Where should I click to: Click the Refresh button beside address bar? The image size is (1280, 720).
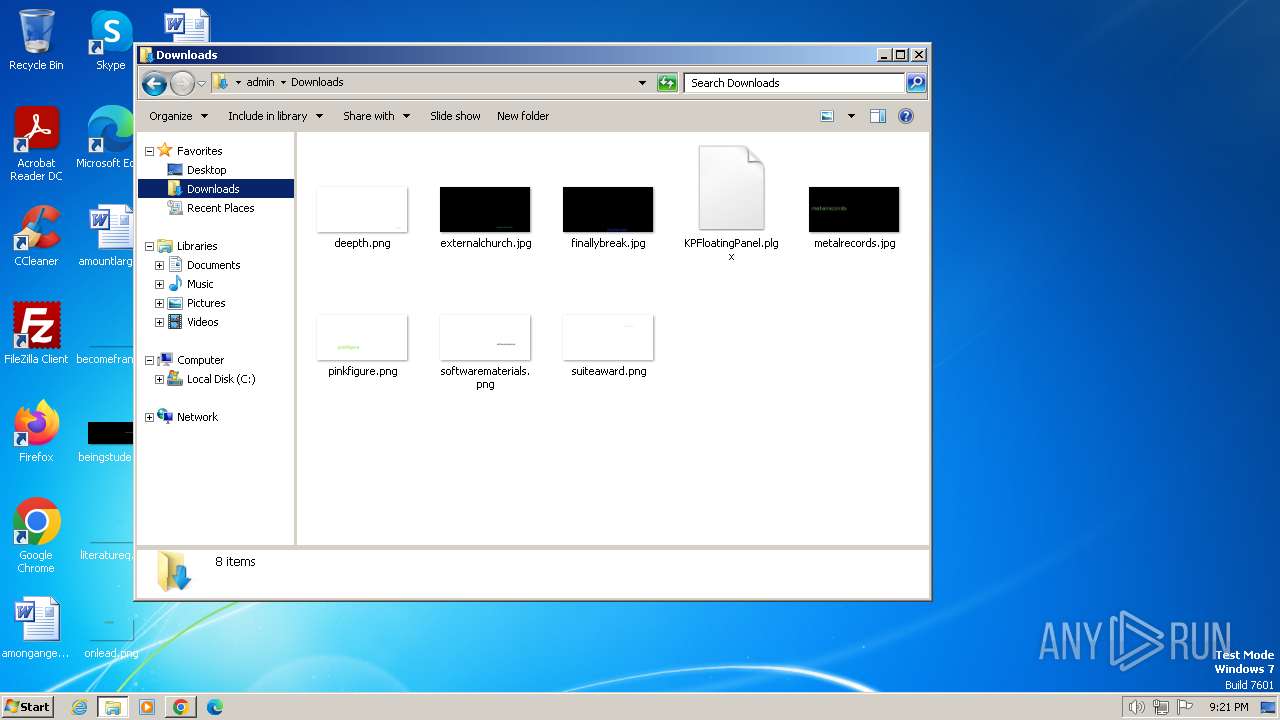[x=667, y=83]
